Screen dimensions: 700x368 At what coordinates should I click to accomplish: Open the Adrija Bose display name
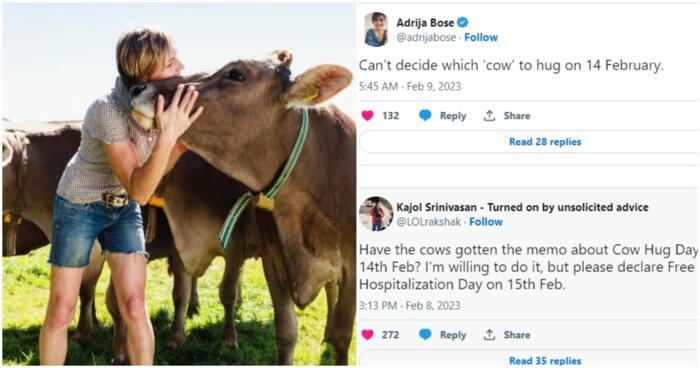pos(425,22)
